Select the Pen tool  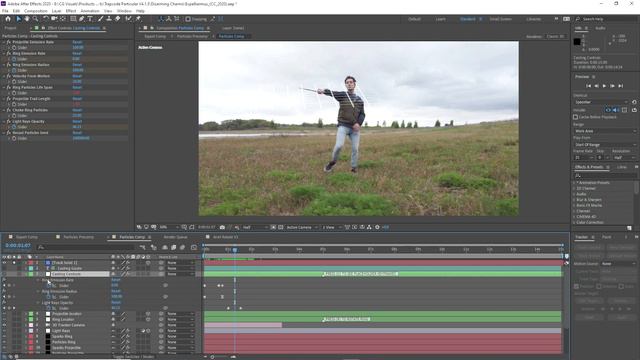click(82, 19)
